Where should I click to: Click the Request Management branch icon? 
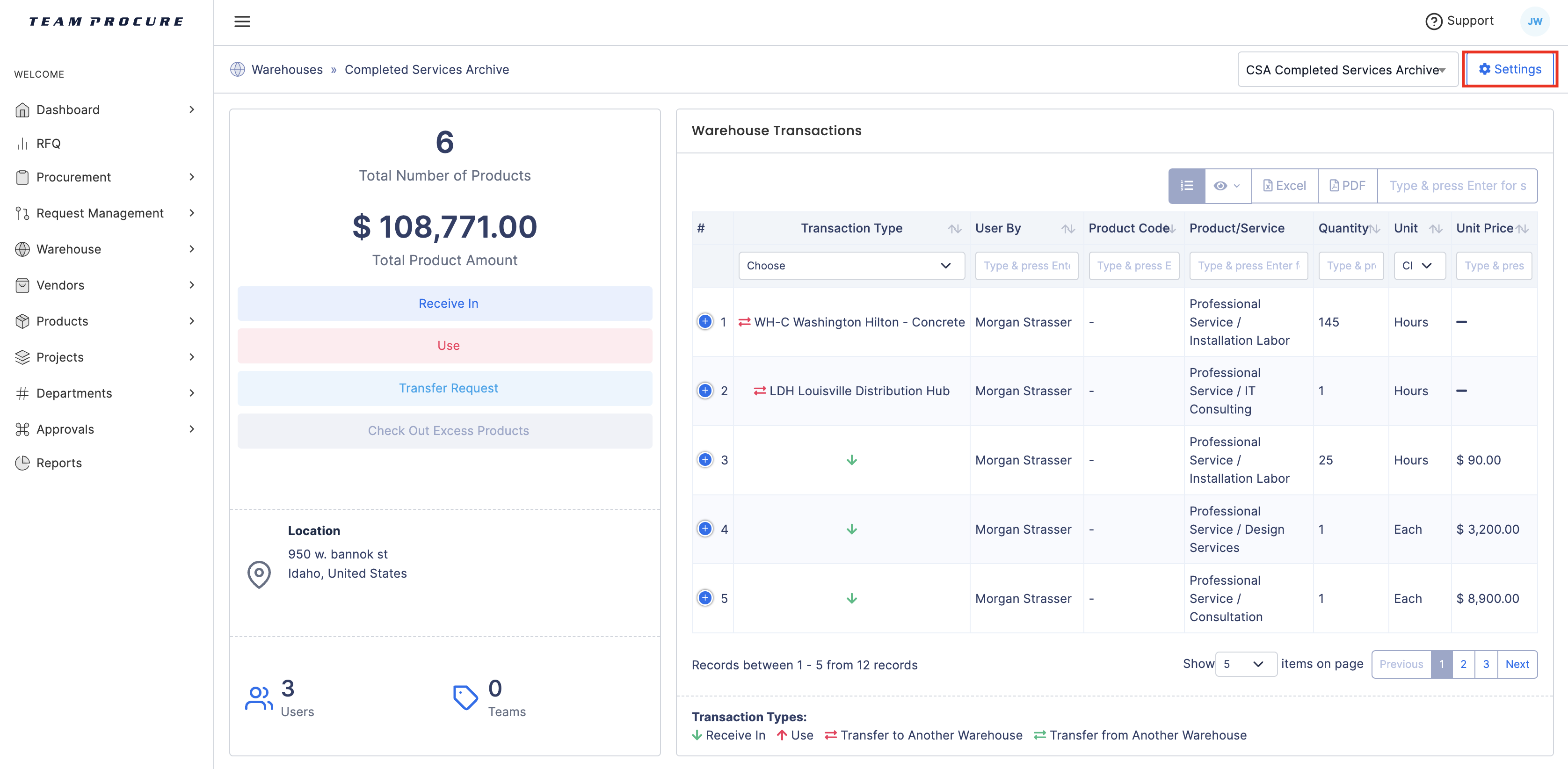coord(22,213)
